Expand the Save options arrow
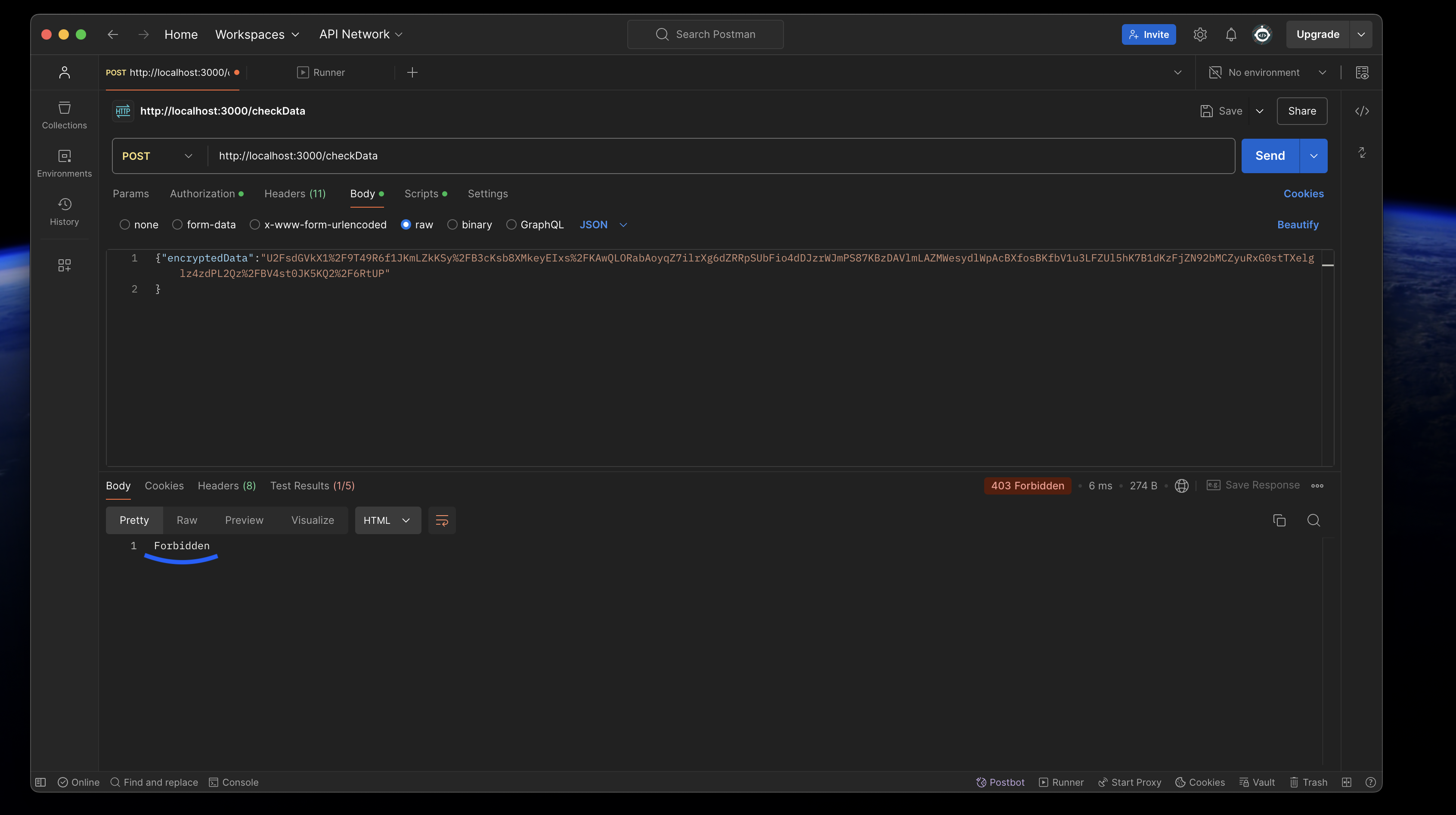1456x815 pixels. pyautogui.click(x=1259, y=111)
